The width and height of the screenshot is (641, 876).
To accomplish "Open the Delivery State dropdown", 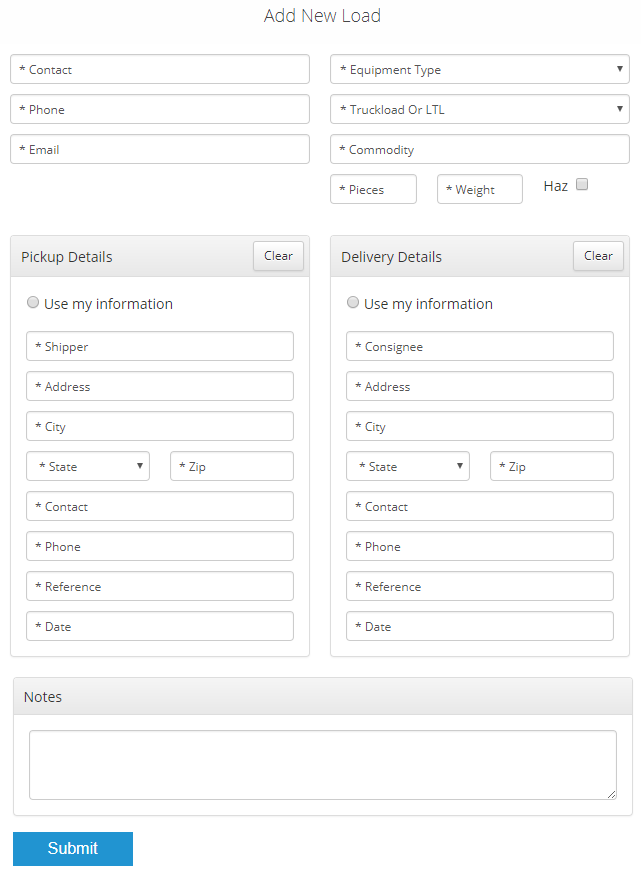I will tap(407, 466).
